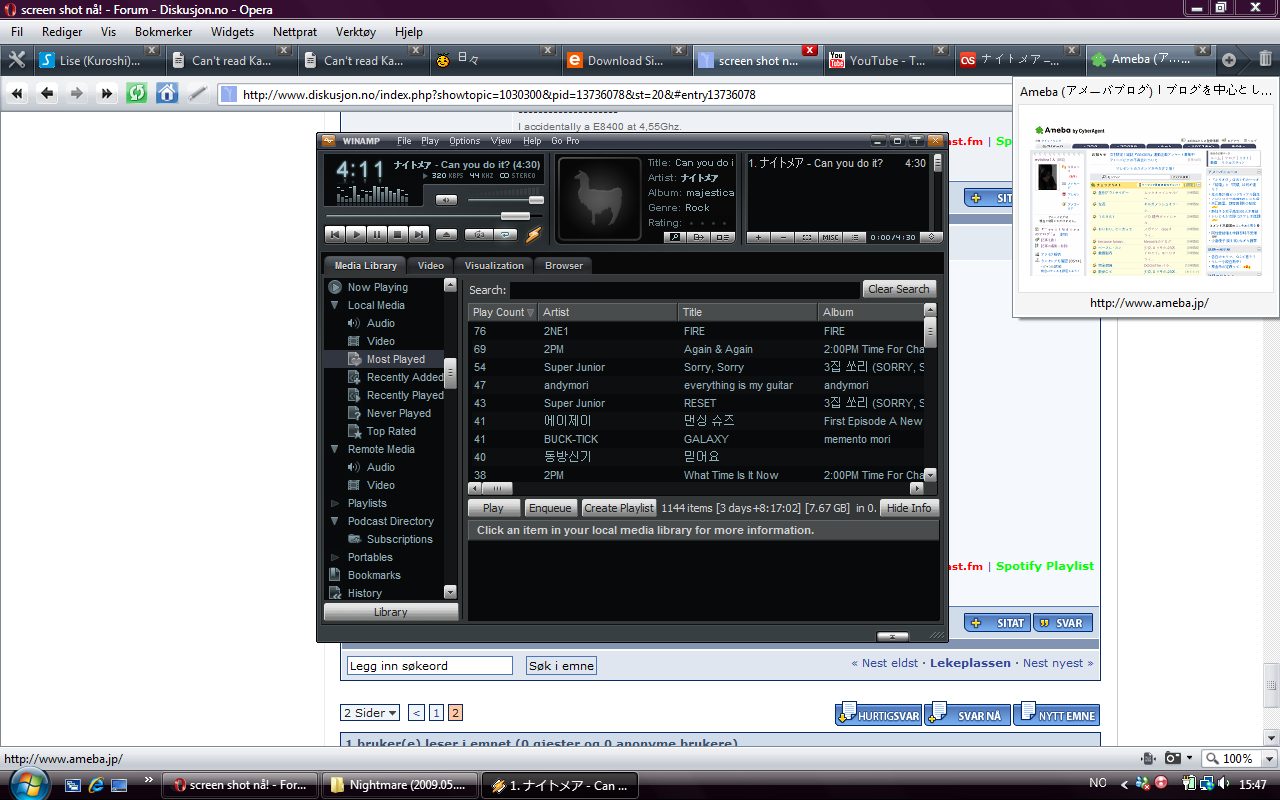Click the Play button below the track list
The image size is (1280, 800).
(x=494, y=508)
